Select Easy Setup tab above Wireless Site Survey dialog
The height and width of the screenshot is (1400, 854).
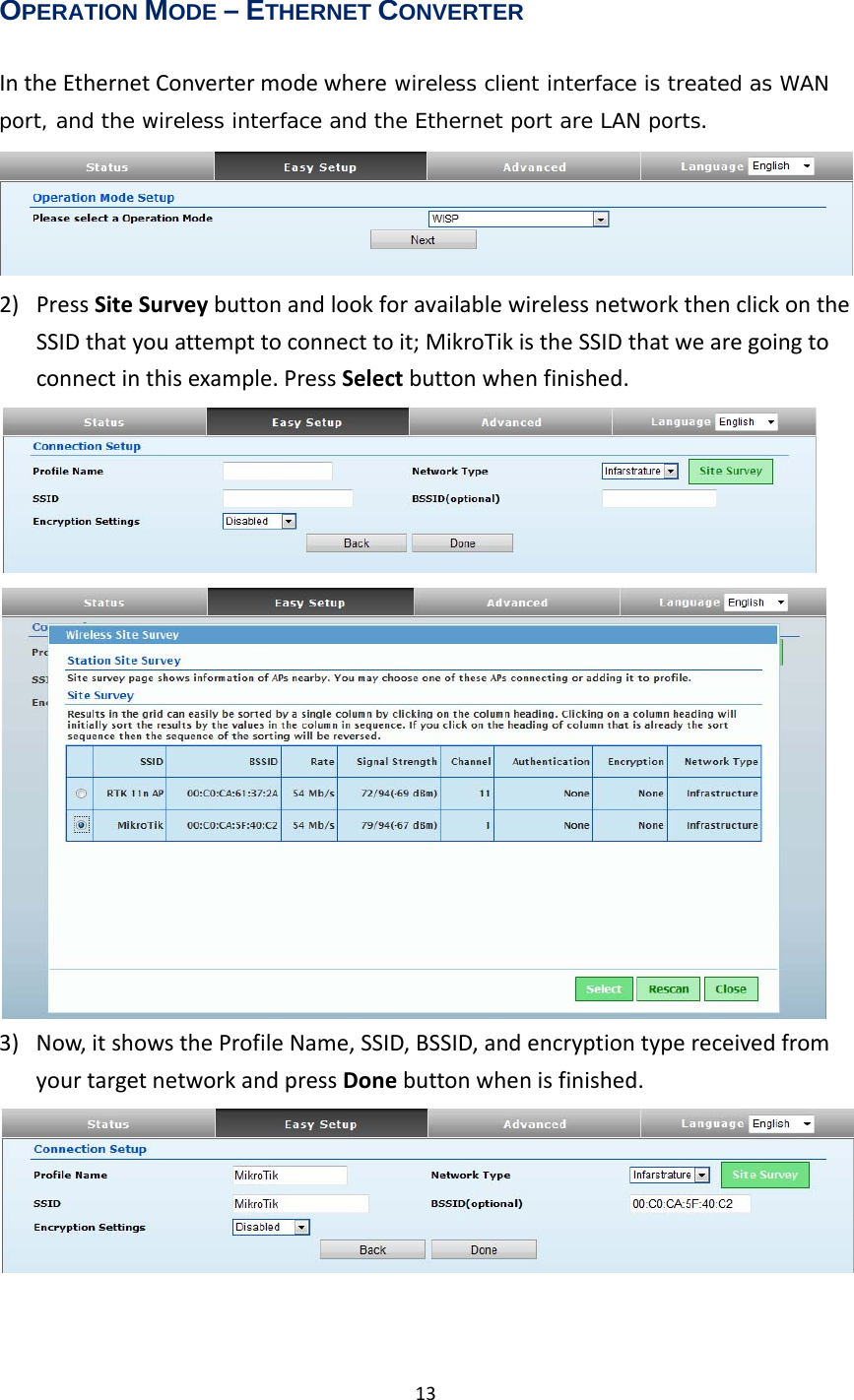pyautogui.click(x=310, y=602)
